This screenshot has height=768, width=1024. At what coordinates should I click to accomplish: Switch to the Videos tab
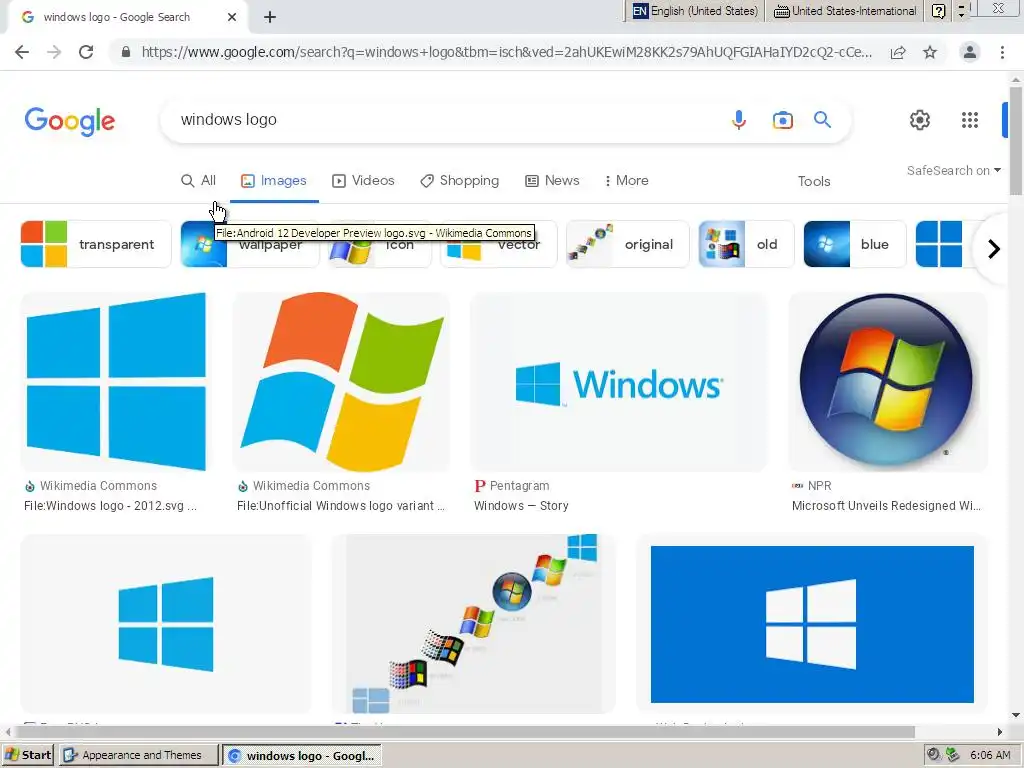point(363,181)
